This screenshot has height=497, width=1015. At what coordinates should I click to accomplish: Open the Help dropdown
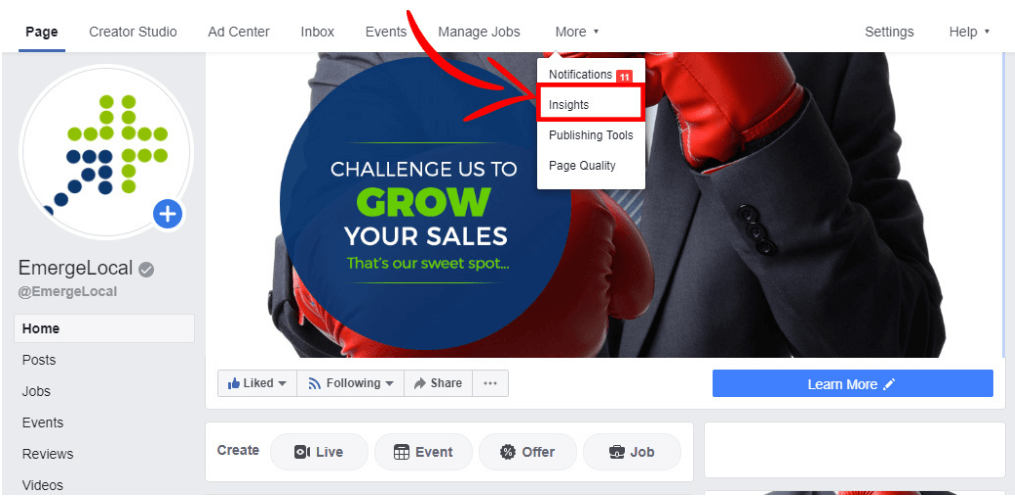[969, 32]
